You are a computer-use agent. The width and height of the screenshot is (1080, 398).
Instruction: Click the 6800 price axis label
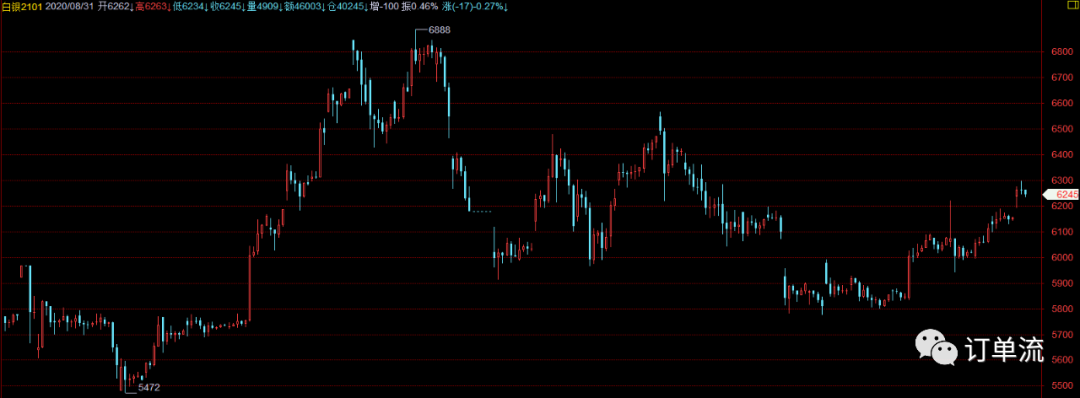(x=1063, y=52)
